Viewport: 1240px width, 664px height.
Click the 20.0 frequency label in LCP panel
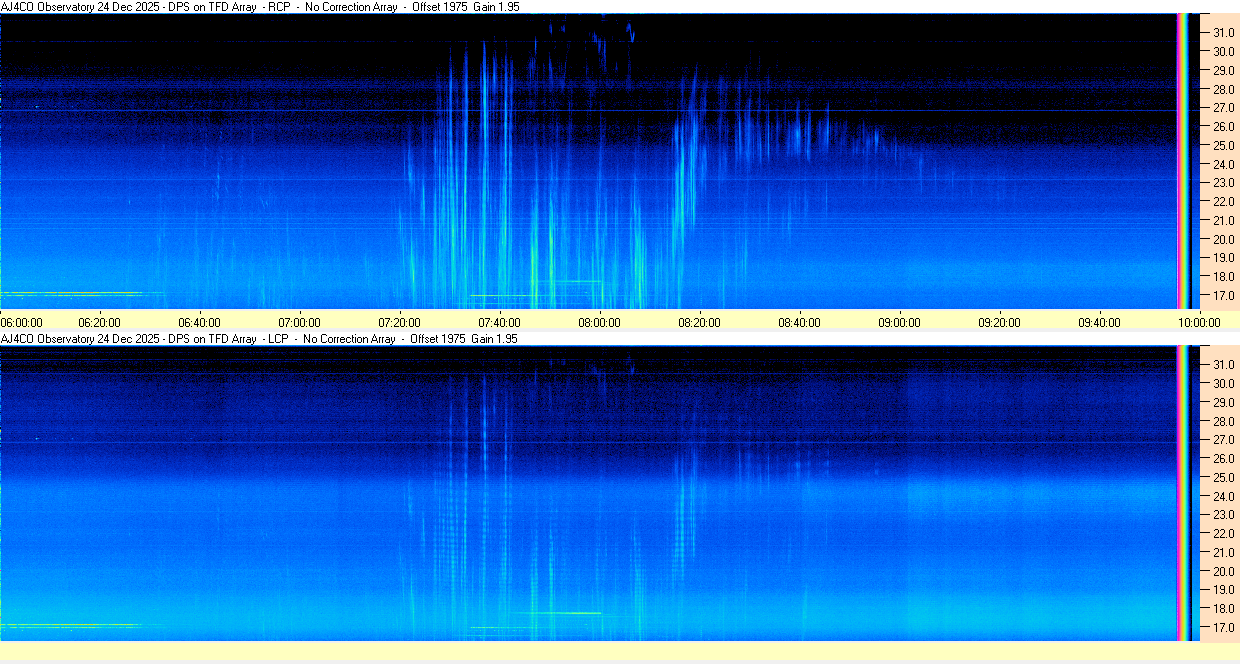click(1223, 572)
